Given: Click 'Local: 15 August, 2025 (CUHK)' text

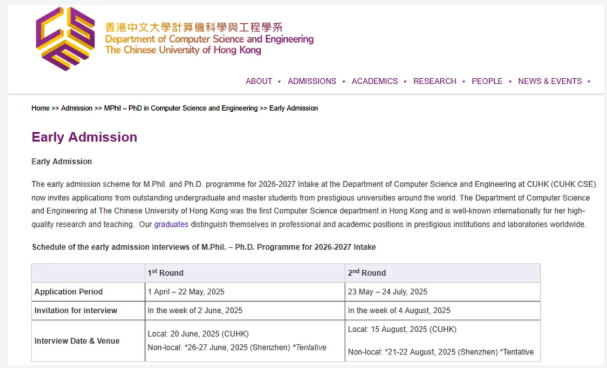Looking at the screenshot, I should point(402,329).
